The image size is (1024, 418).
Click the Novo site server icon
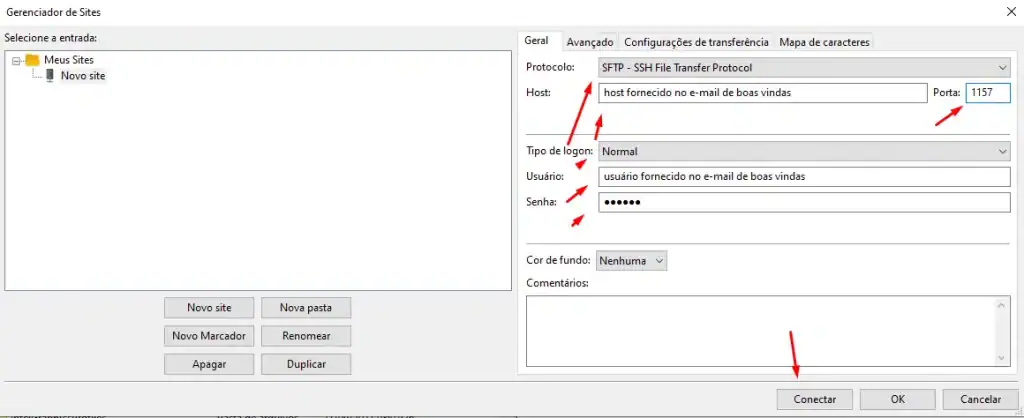tap(50, 76)
